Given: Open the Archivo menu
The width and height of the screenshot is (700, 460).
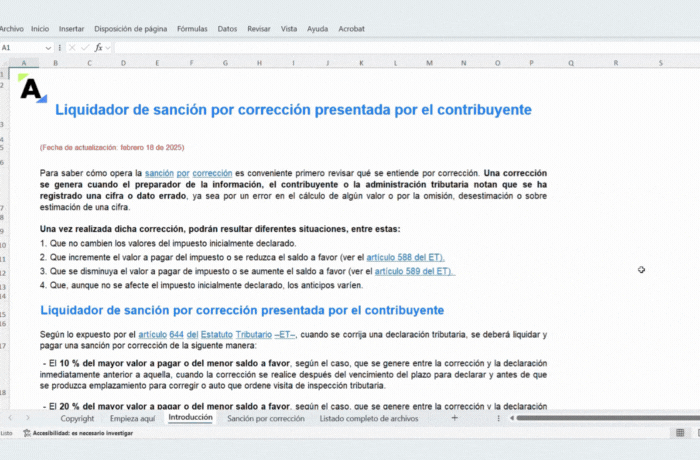Looking at the screenshot, I should [12, 29].
